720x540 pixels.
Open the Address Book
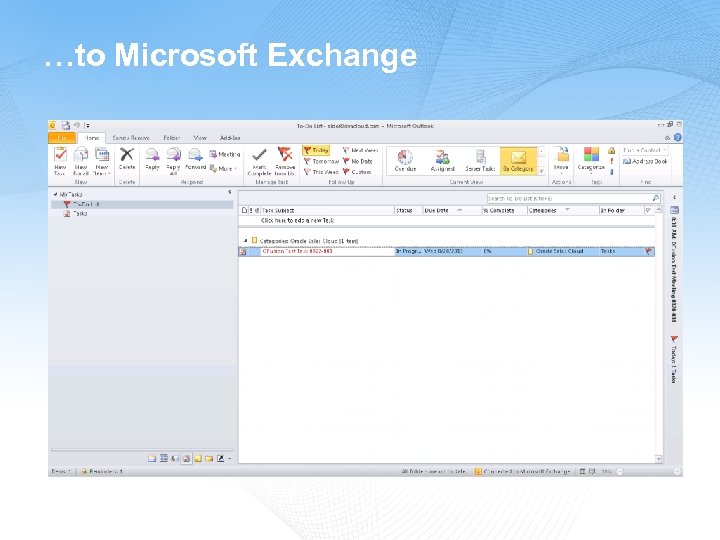(645, 161)
